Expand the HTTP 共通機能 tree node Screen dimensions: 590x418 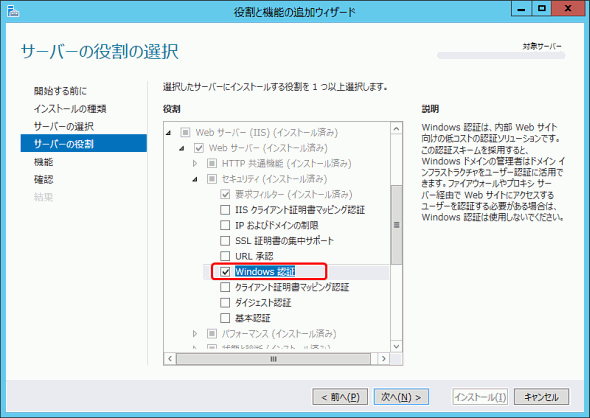coord(195,163)
